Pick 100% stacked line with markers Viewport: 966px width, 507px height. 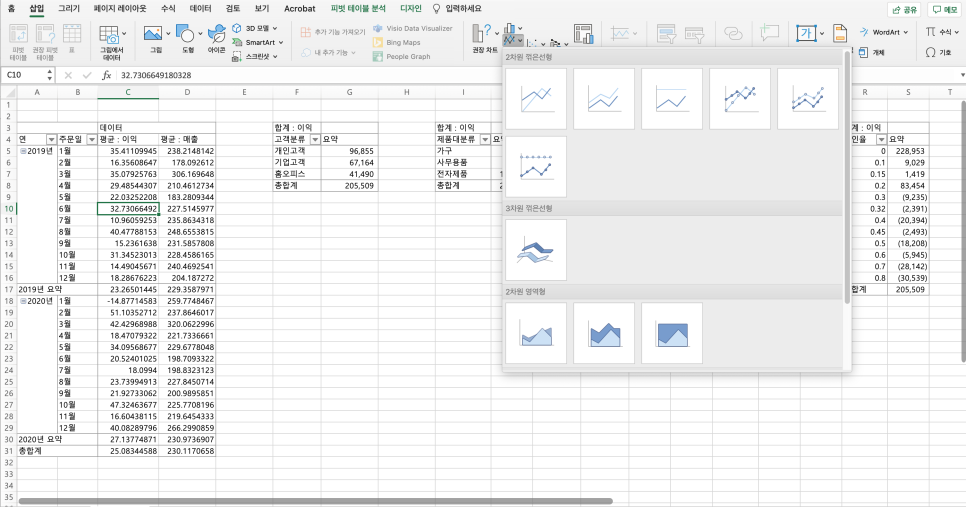click(535, 167)
